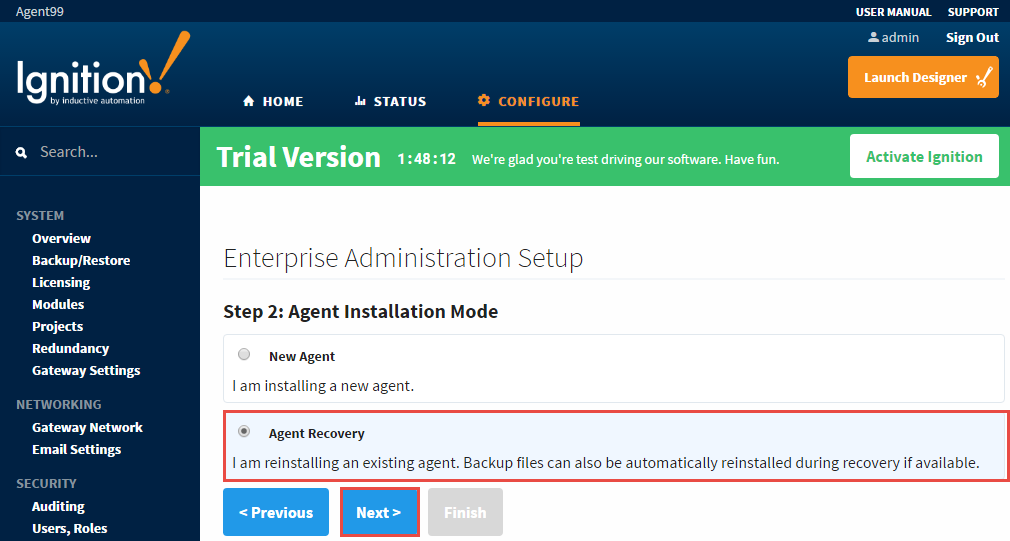Open the Support link
Image resolution: width=1010 pixels, height=541 pixels.
(x=973, y=12)
